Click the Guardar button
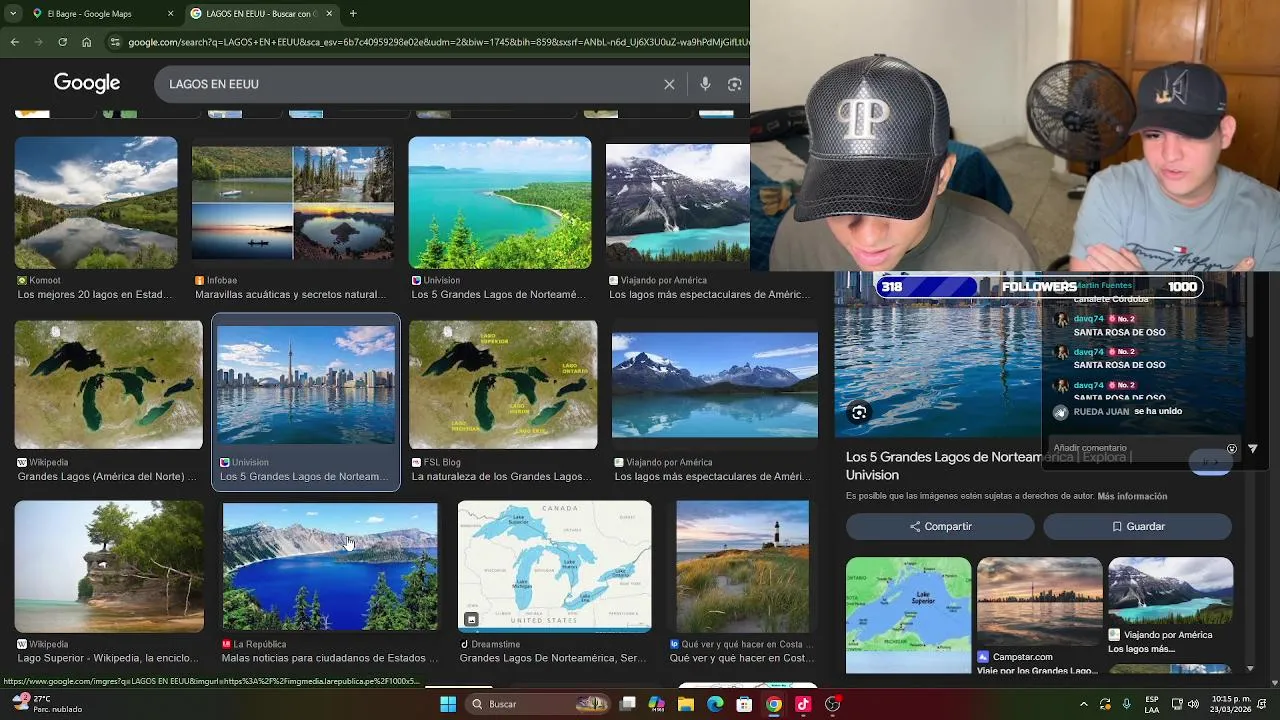The width and height of the screenshot is (1280, 720). (1138, 526)
